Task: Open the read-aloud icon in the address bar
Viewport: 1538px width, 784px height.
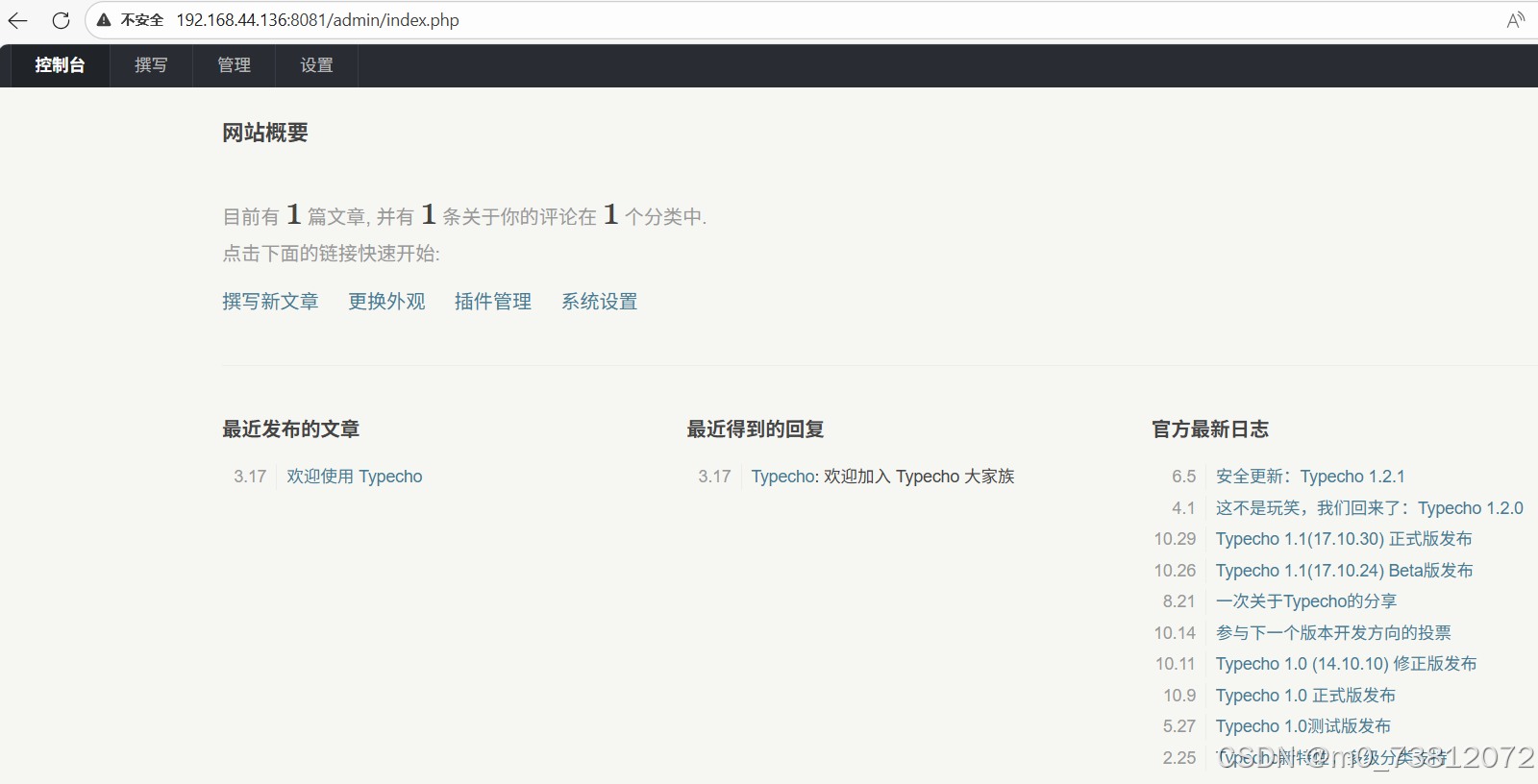Action: [x=1515, y=20]
